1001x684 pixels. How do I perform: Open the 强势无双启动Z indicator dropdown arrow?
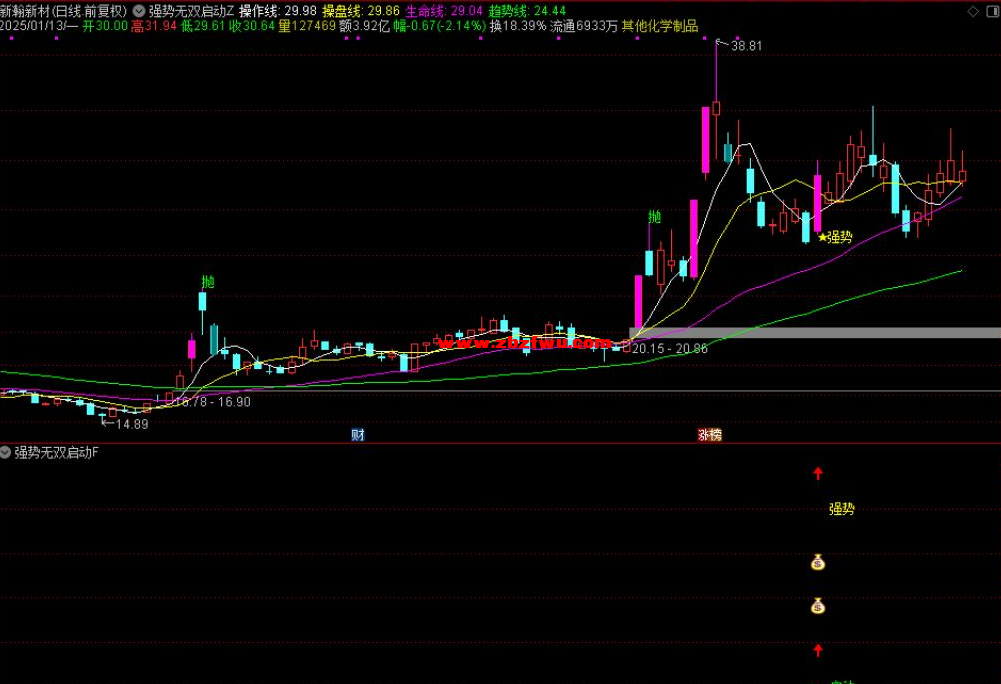coord(139,11)
